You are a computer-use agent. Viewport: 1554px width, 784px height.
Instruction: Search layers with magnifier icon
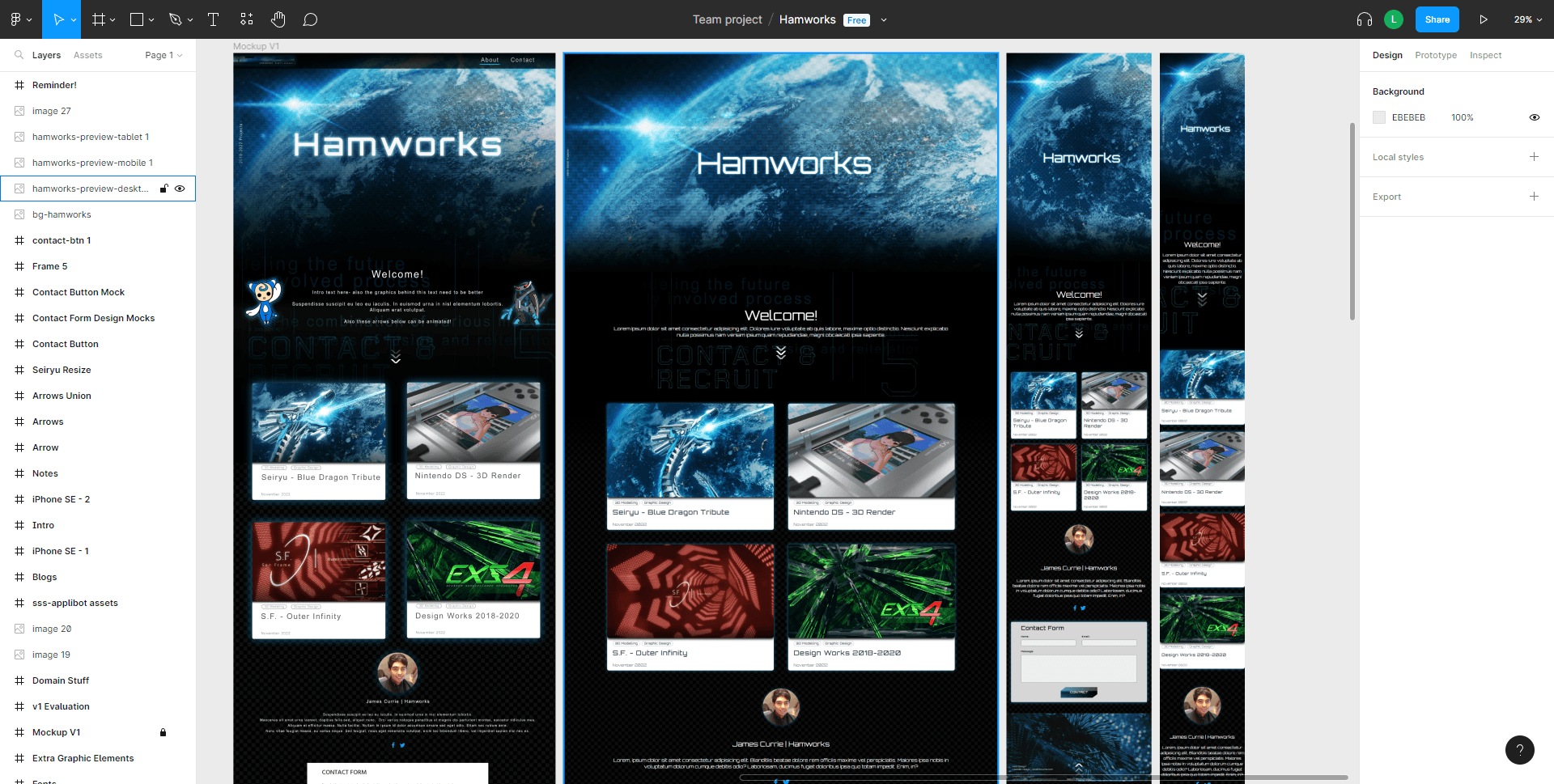[19, 55]
